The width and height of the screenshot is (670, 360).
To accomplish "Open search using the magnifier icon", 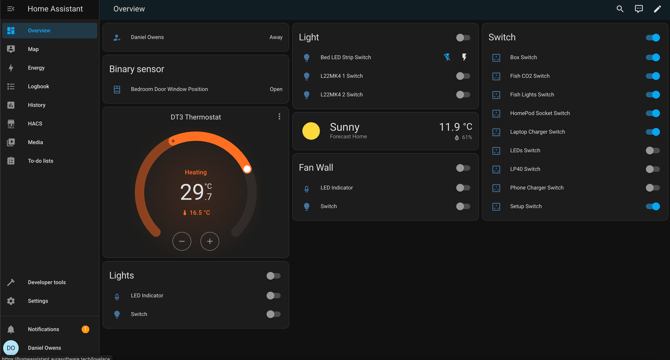I will (x=620, y=9).
